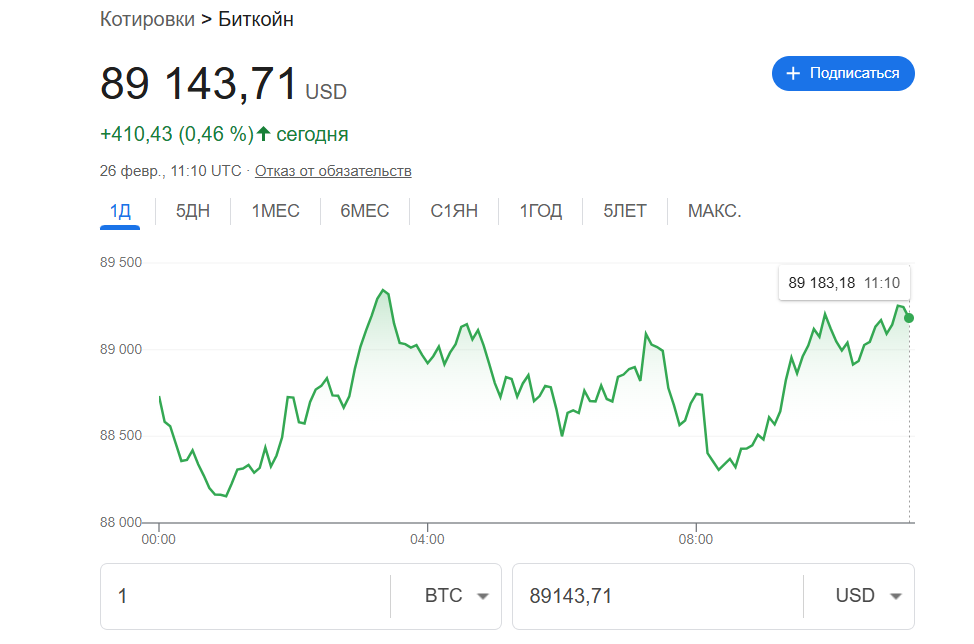Viewport: 974px width, 644px height.
Task: Select the С1ЯН year-to-date tab
Action: pos(454,211)
